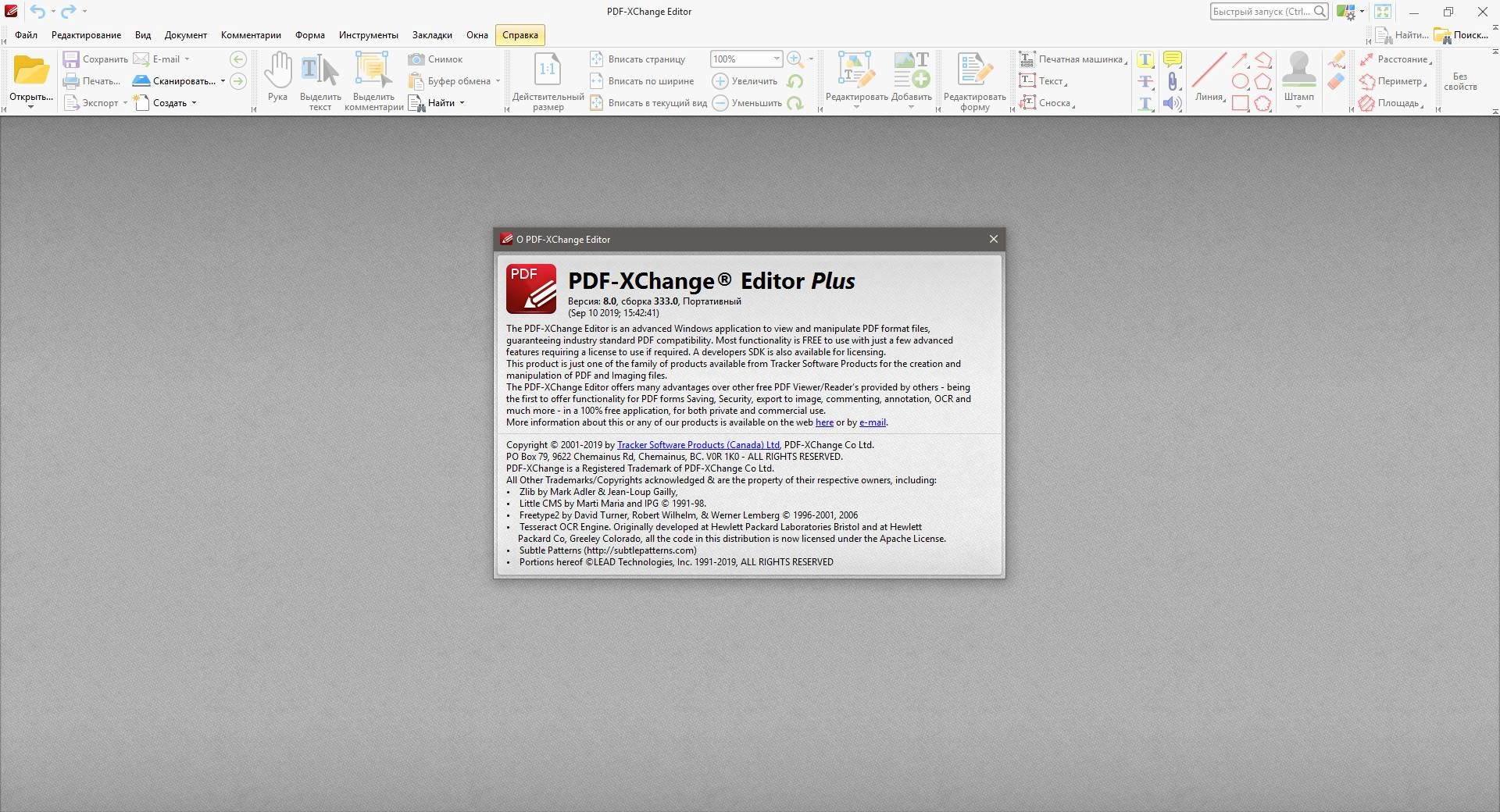Zoom in with the Увеличить button
Screen dimensions: 1500x812
745,81
